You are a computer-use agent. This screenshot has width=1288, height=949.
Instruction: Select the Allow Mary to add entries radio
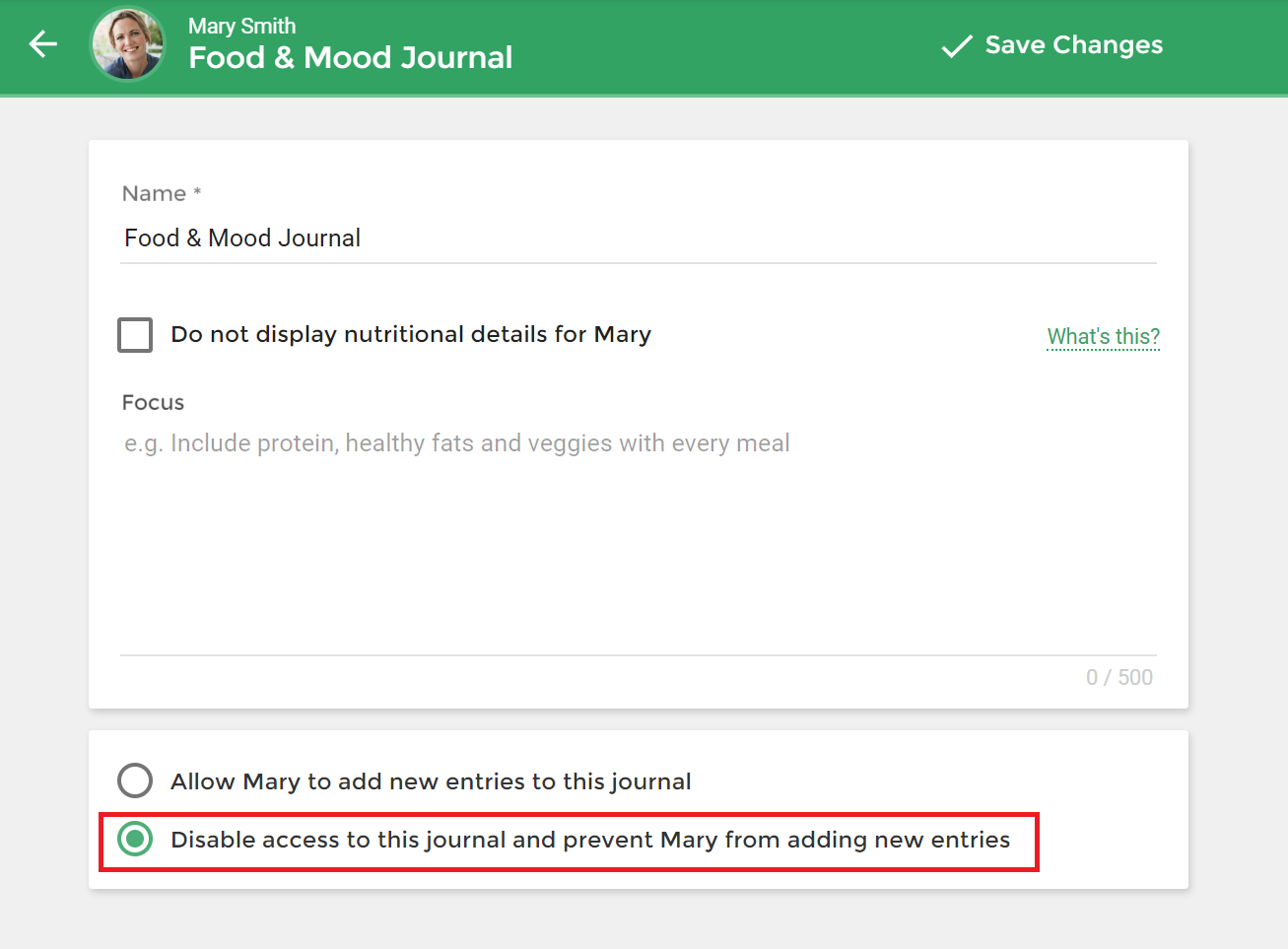point(135,780)
